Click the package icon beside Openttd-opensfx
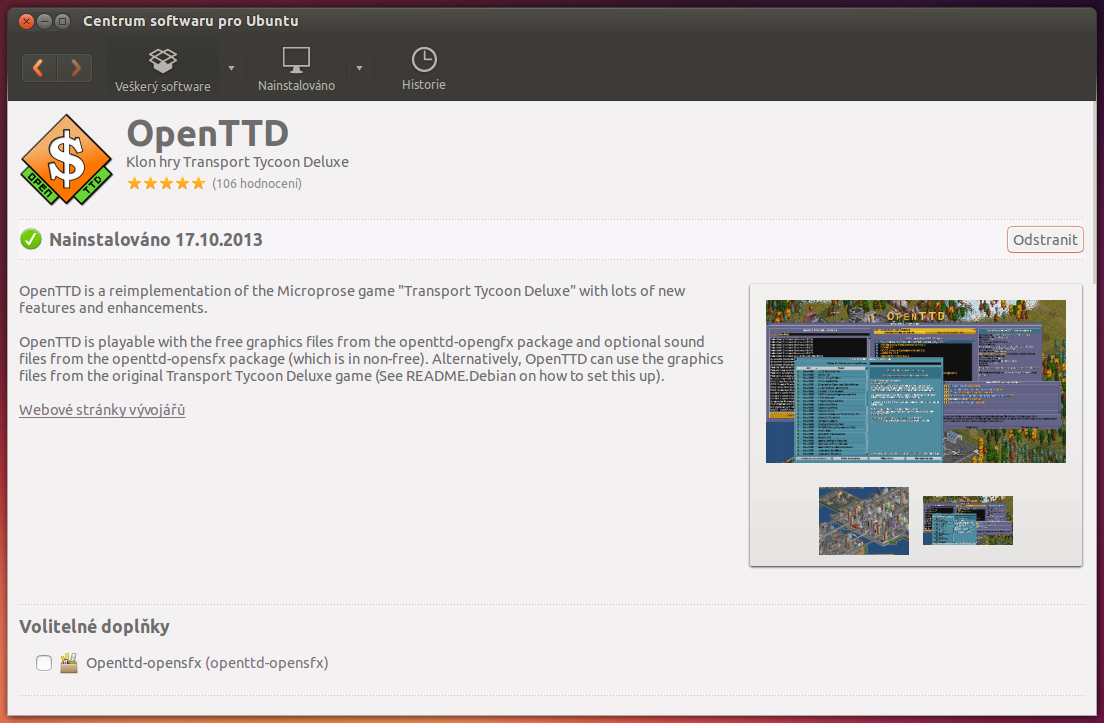 click(69, 662)
